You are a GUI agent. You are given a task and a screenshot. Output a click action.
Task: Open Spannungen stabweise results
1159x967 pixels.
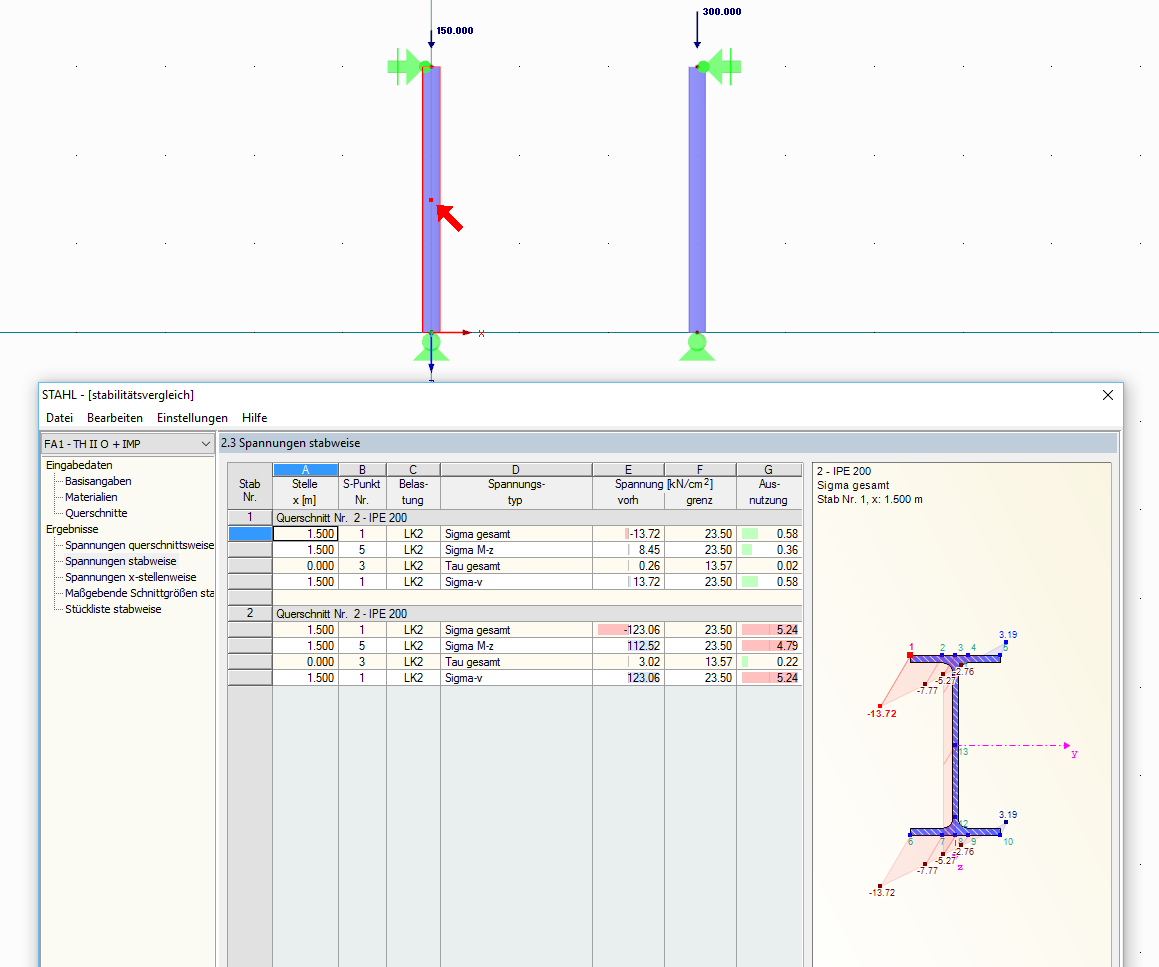pyautogui.click(x=120, y=561)
